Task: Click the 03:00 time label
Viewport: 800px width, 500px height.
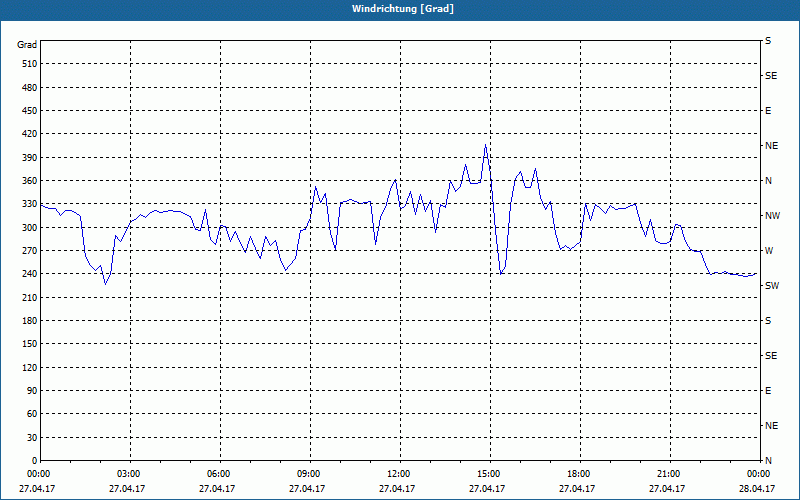Action: coord(128,473)
